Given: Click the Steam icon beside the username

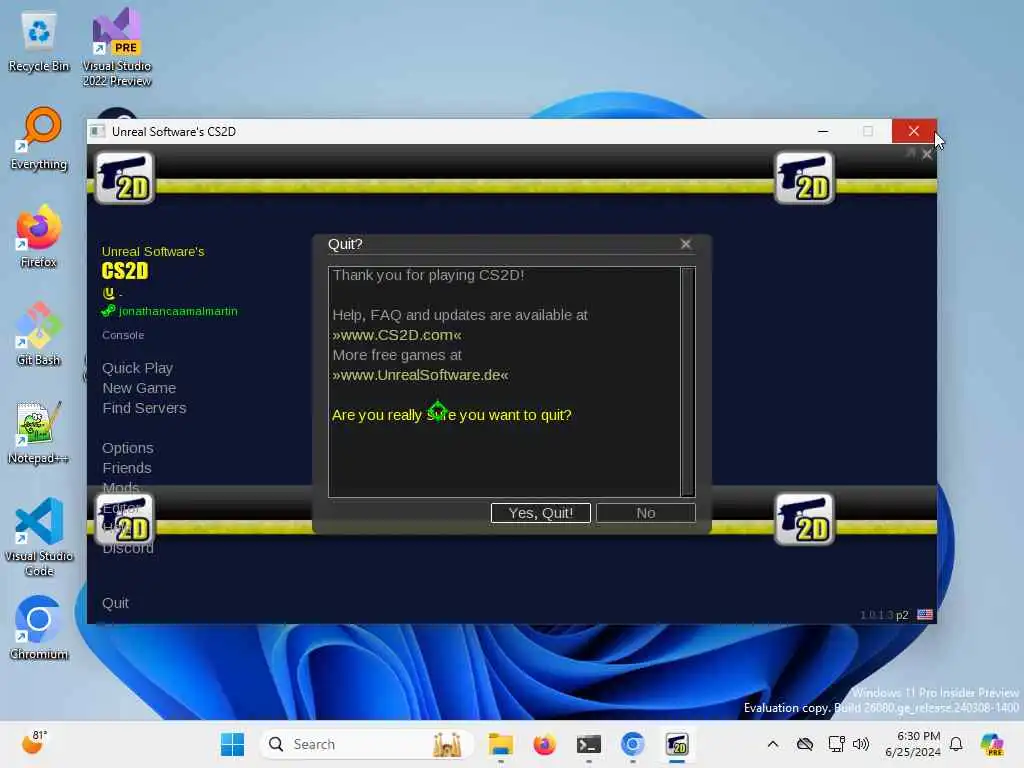Looking at the screenshot, I should [108, 311].
